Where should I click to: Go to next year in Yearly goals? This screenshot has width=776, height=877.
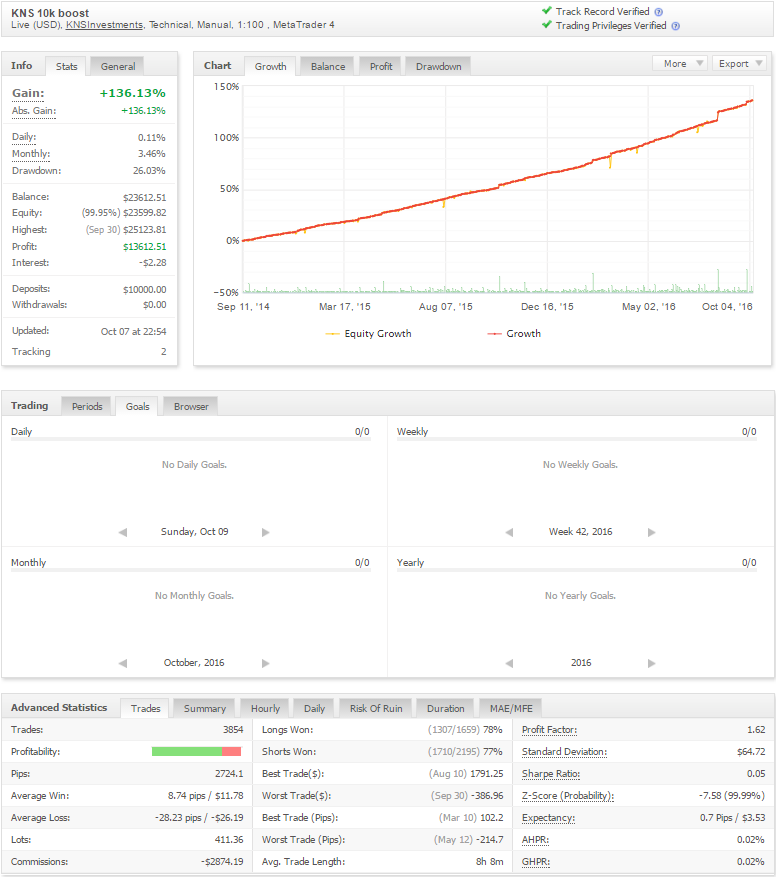[x=652, y=663]
